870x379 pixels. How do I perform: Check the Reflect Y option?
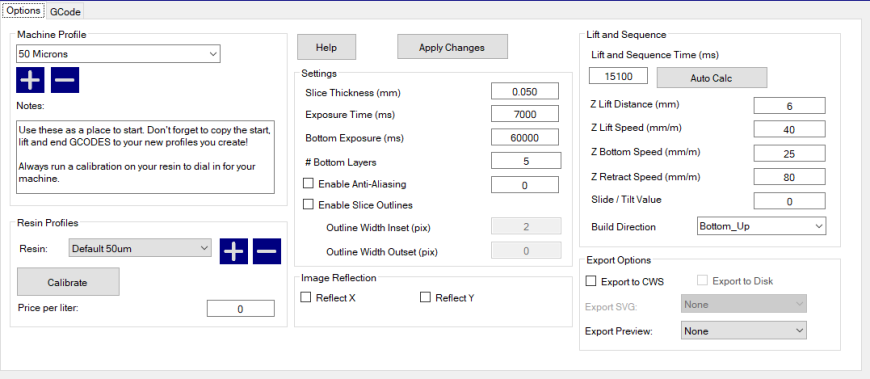[425, 297]
